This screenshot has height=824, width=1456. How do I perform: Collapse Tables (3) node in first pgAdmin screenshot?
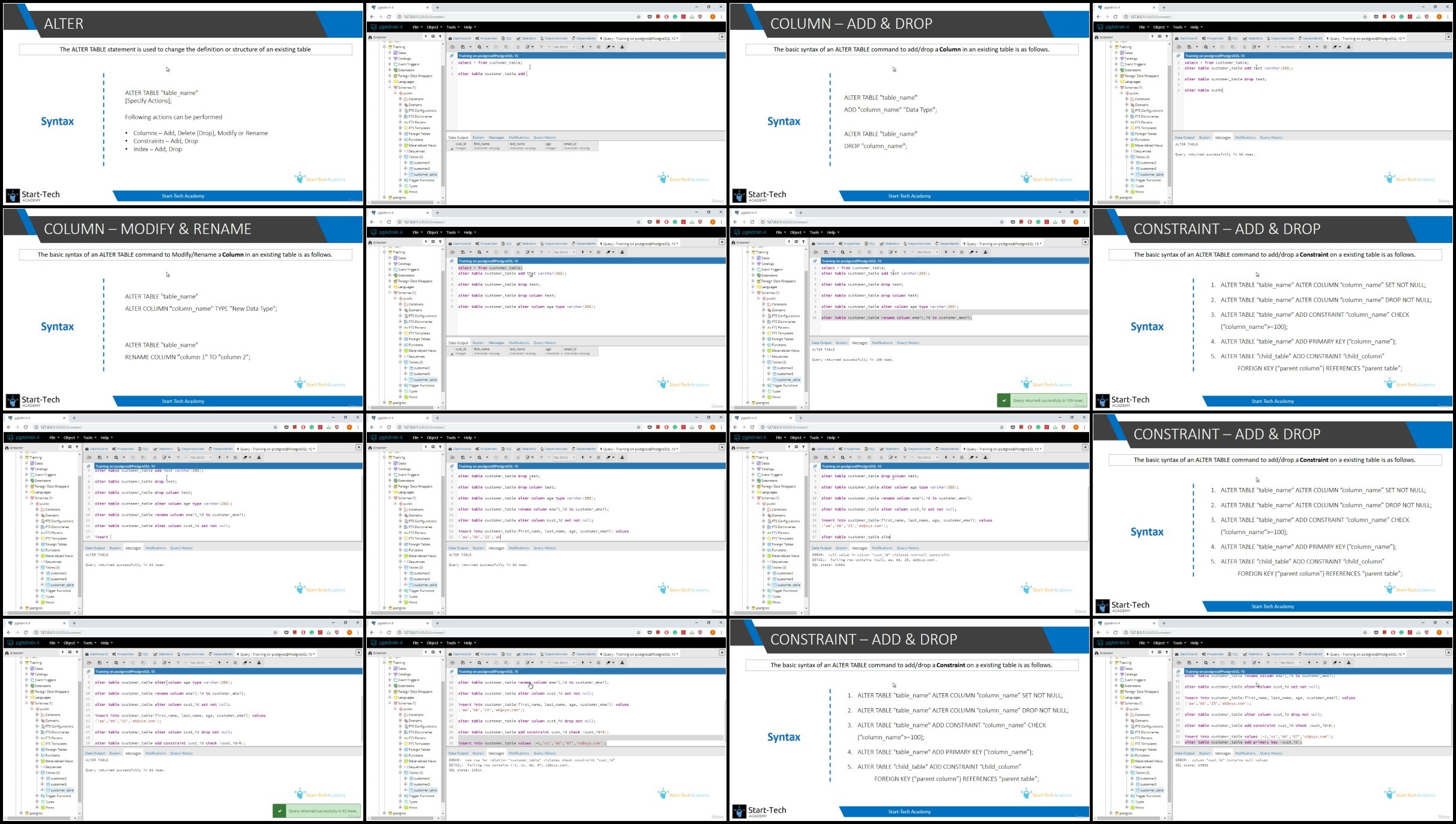click(x=400, y=157)
